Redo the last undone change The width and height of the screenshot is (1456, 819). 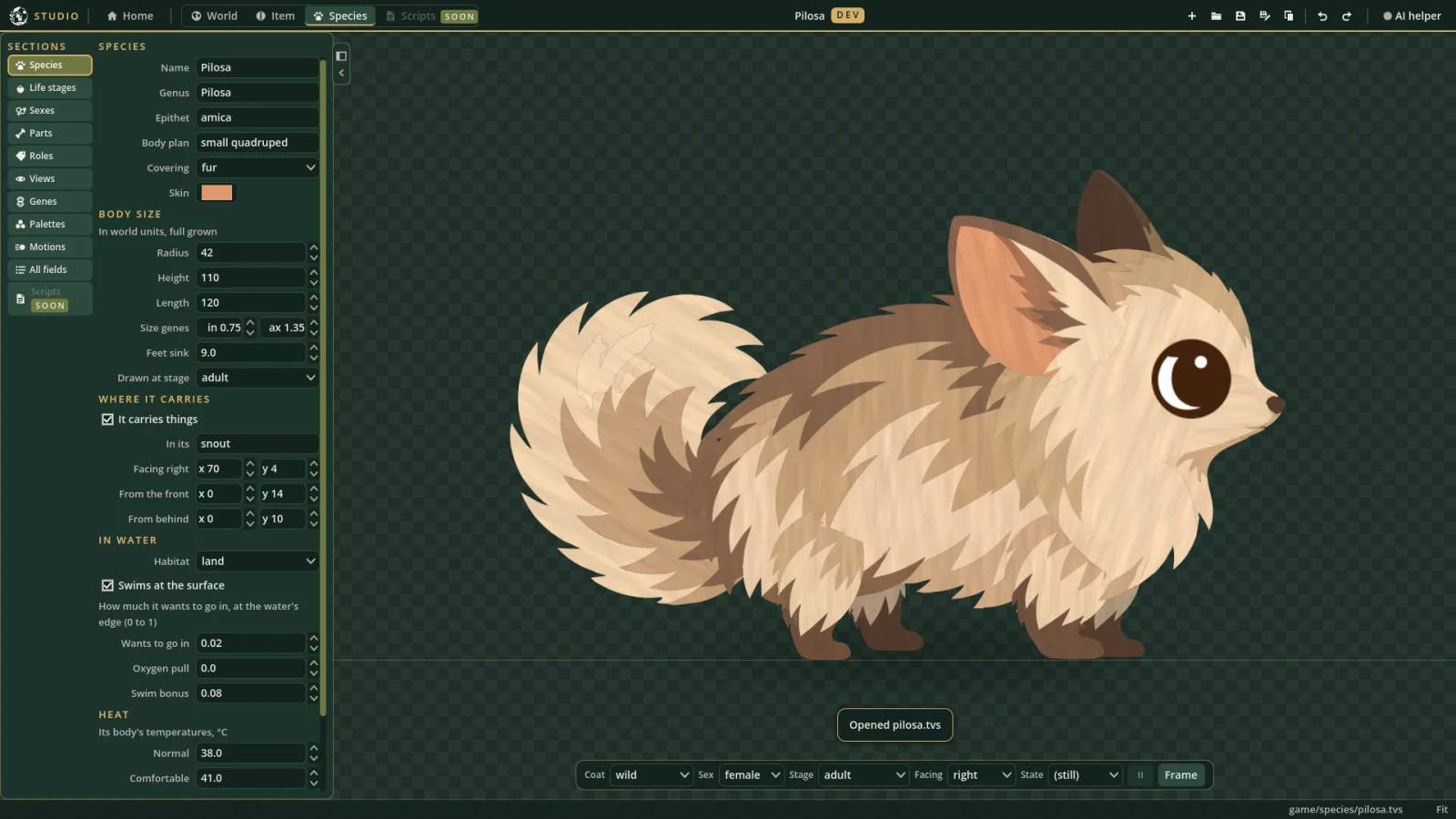[1347, 15]
